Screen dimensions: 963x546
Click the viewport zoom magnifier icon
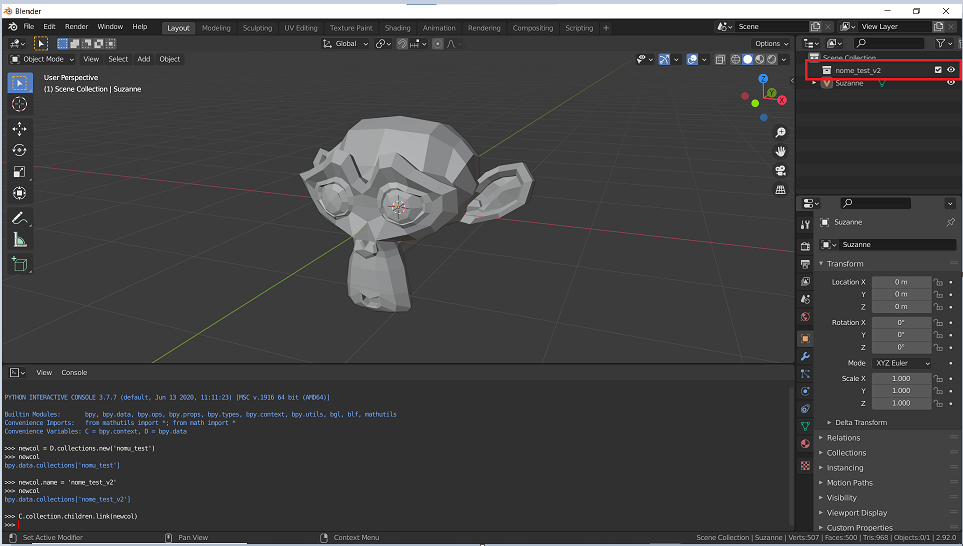pos(781,133)
